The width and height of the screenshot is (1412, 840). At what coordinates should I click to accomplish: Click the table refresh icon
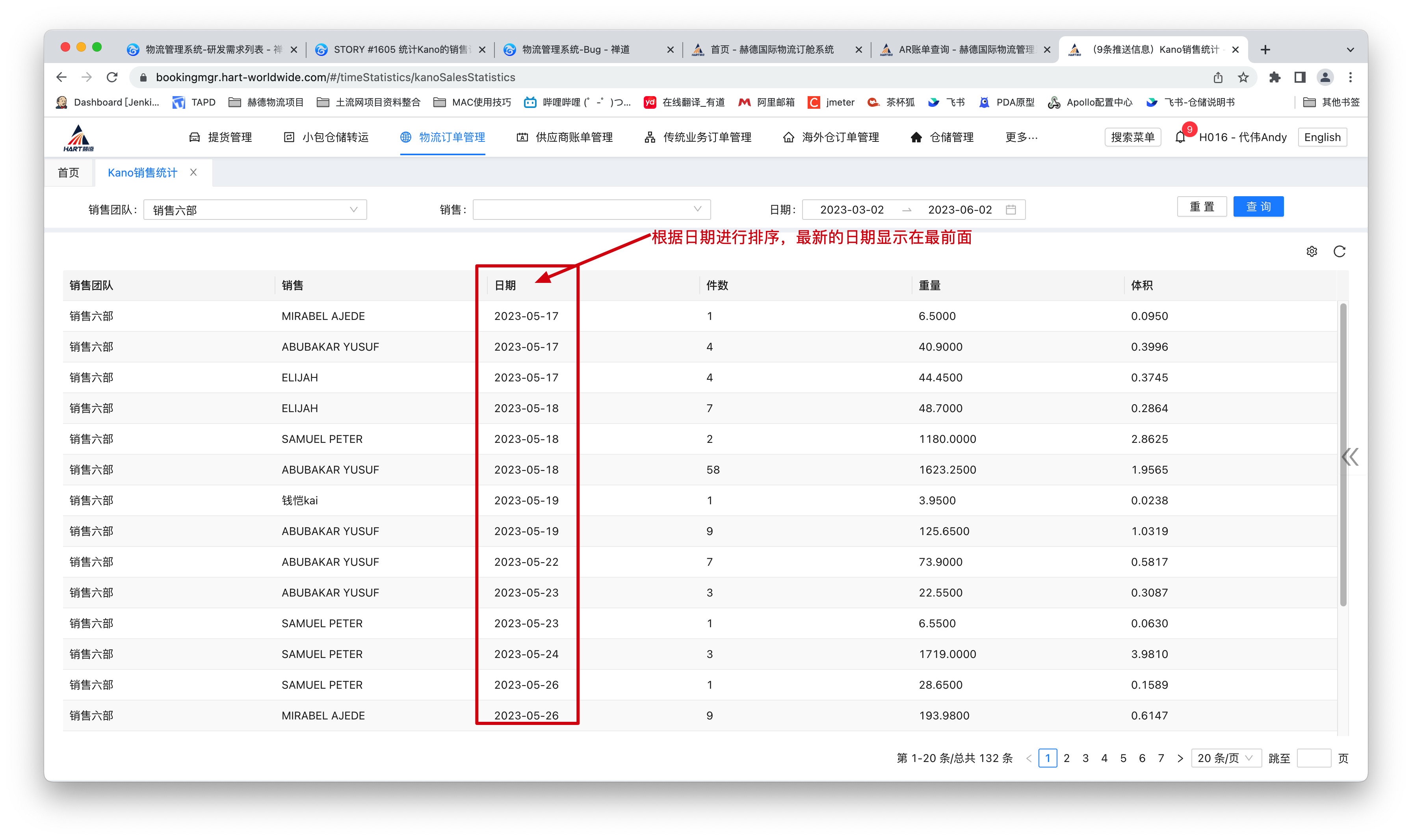(1339, 251)
